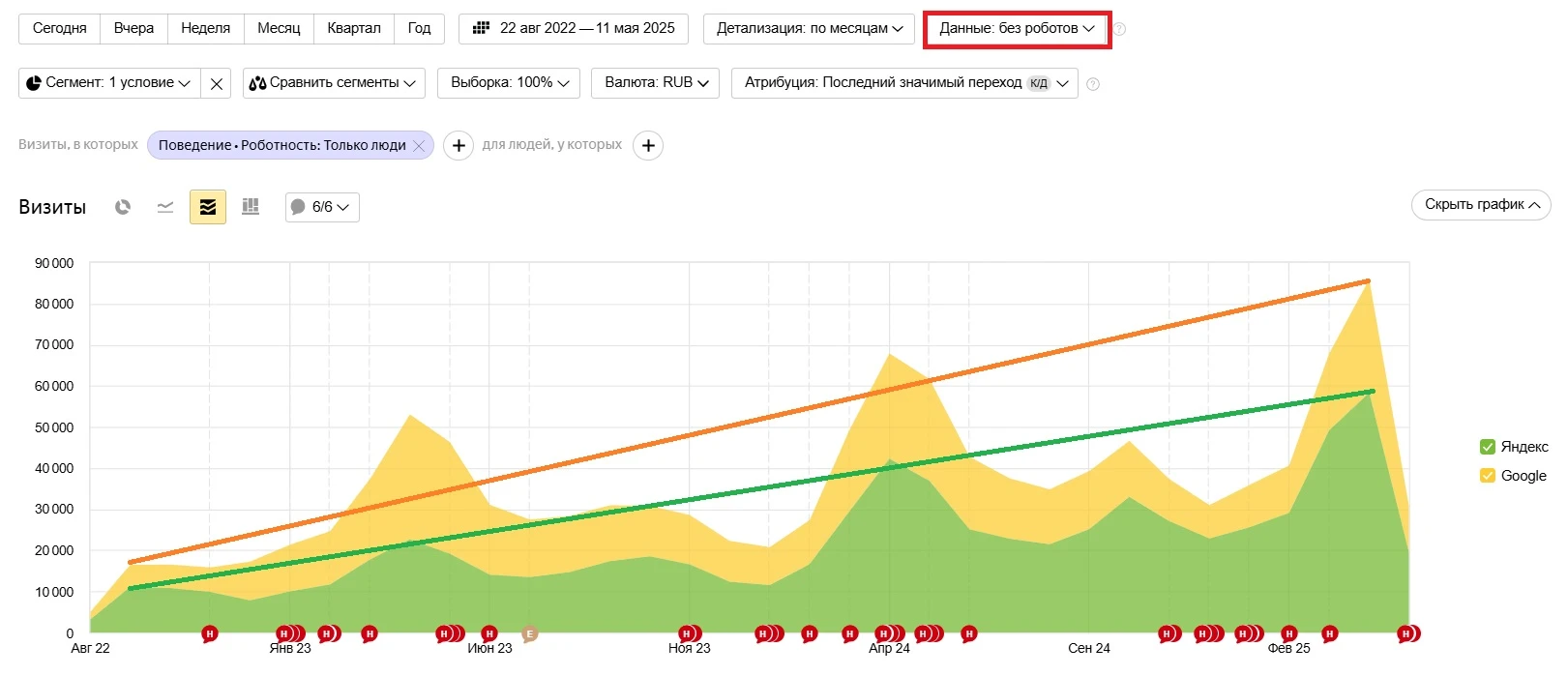This screenshot has width=1568, height=676.
Task: Open the Данные: без роботов dropdown
Action: click(1018, 29)
